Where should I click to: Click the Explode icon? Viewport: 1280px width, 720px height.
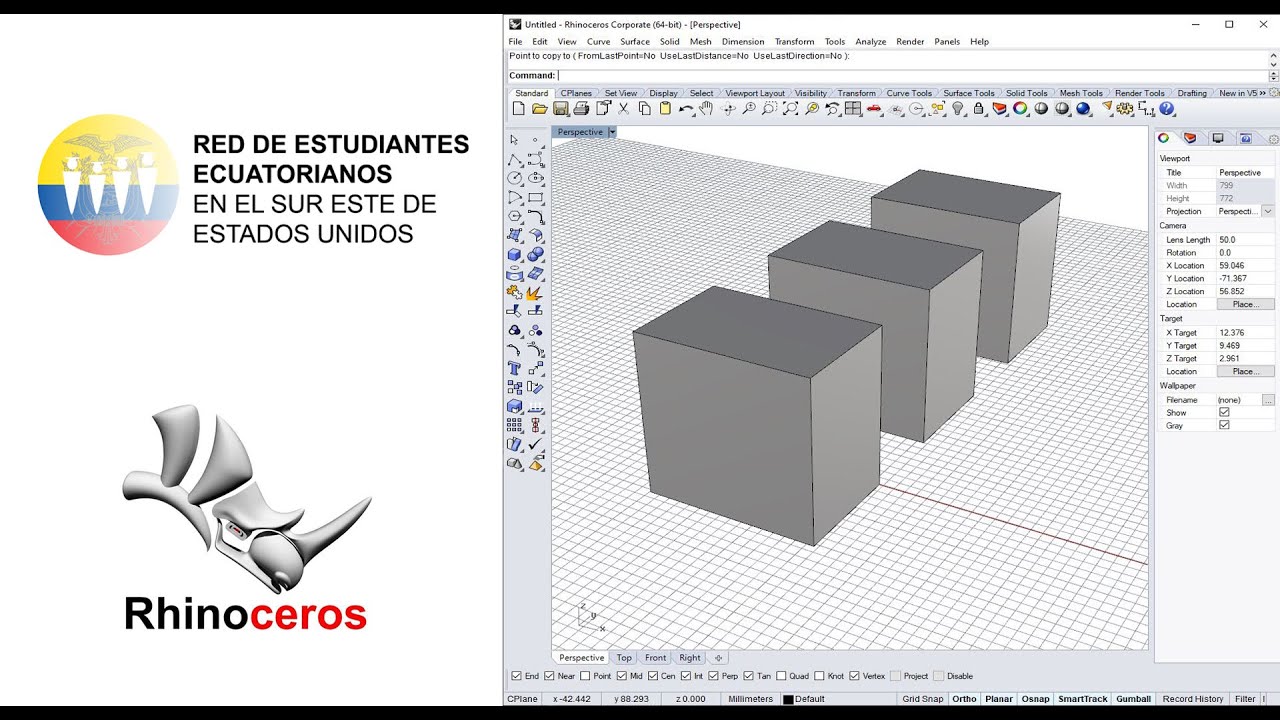tap(535, 292)
